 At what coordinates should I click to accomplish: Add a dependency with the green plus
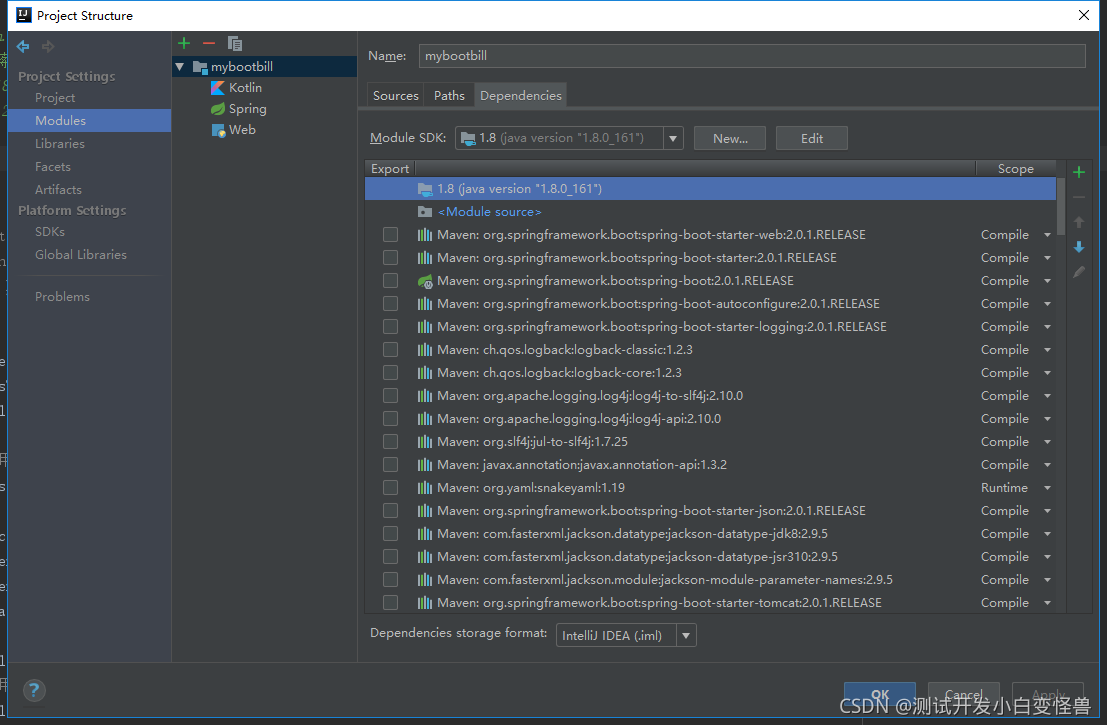coord(1079,172)
